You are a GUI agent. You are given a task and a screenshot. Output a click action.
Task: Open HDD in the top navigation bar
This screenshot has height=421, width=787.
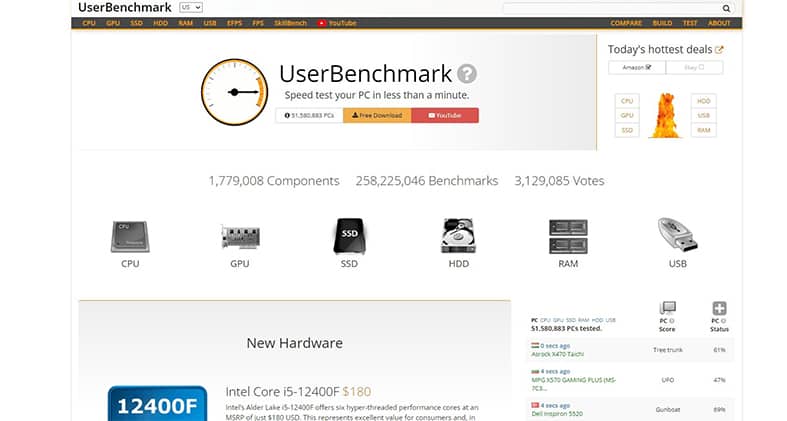[x=161, y=23]
